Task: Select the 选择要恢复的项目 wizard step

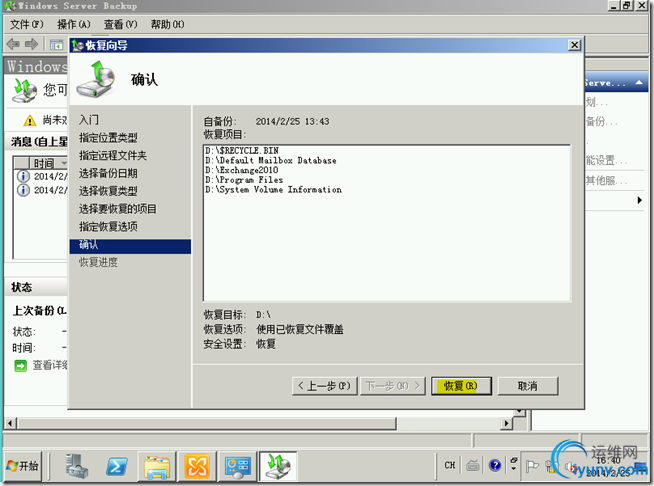Action: coord(118,209)
